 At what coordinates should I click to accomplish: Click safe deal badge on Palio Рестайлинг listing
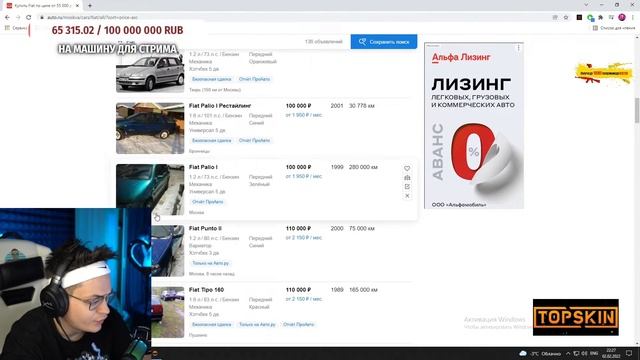pyautogui.click(x=211, y=140)
